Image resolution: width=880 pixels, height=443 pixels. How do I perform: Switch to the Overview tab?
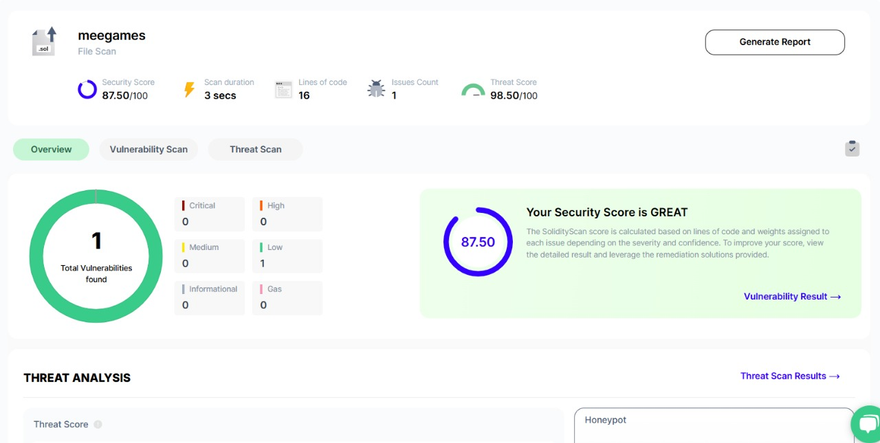[51, 149]
